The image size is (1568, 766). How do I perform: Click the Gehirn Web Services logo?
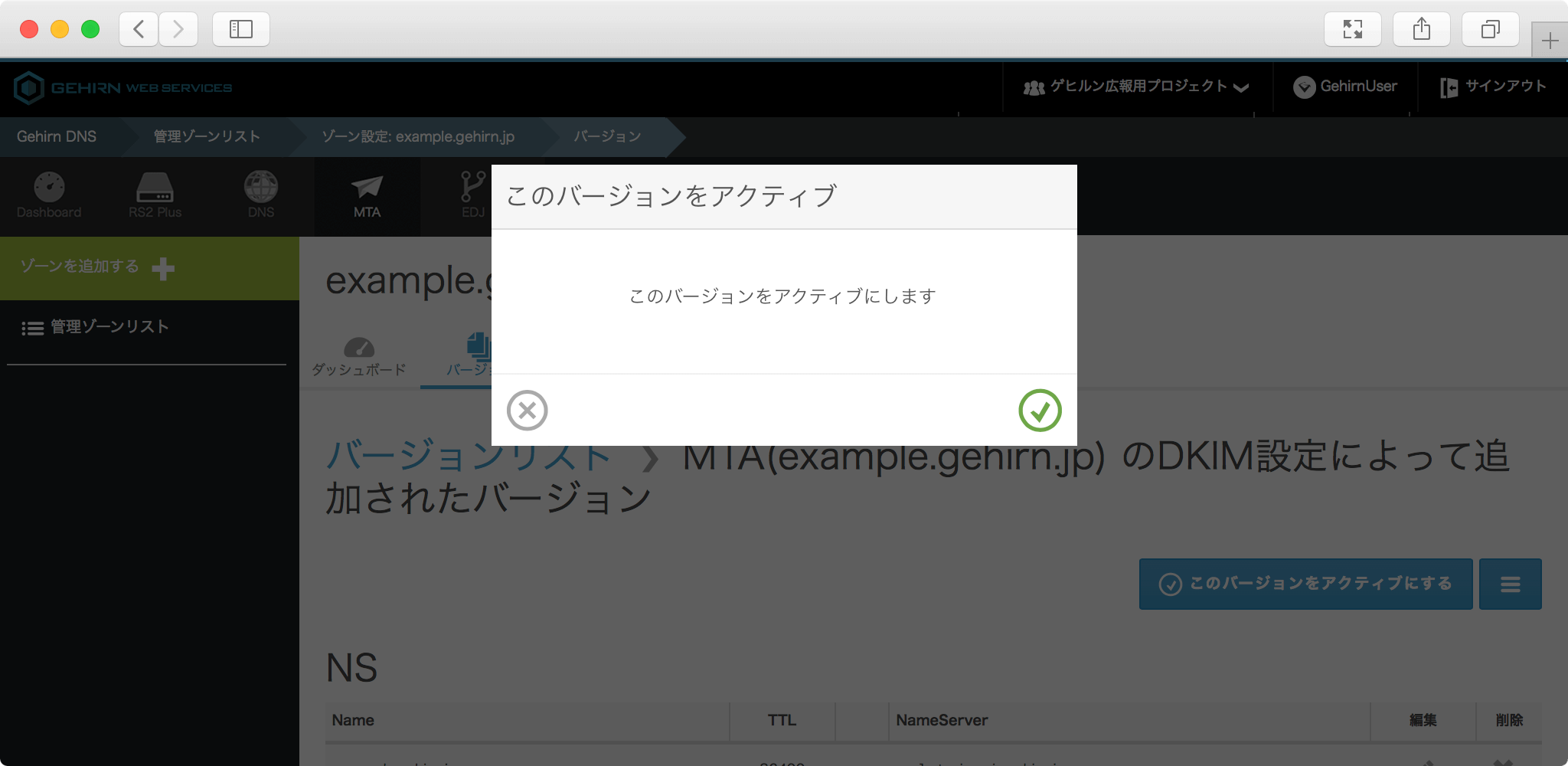[122, 88]
